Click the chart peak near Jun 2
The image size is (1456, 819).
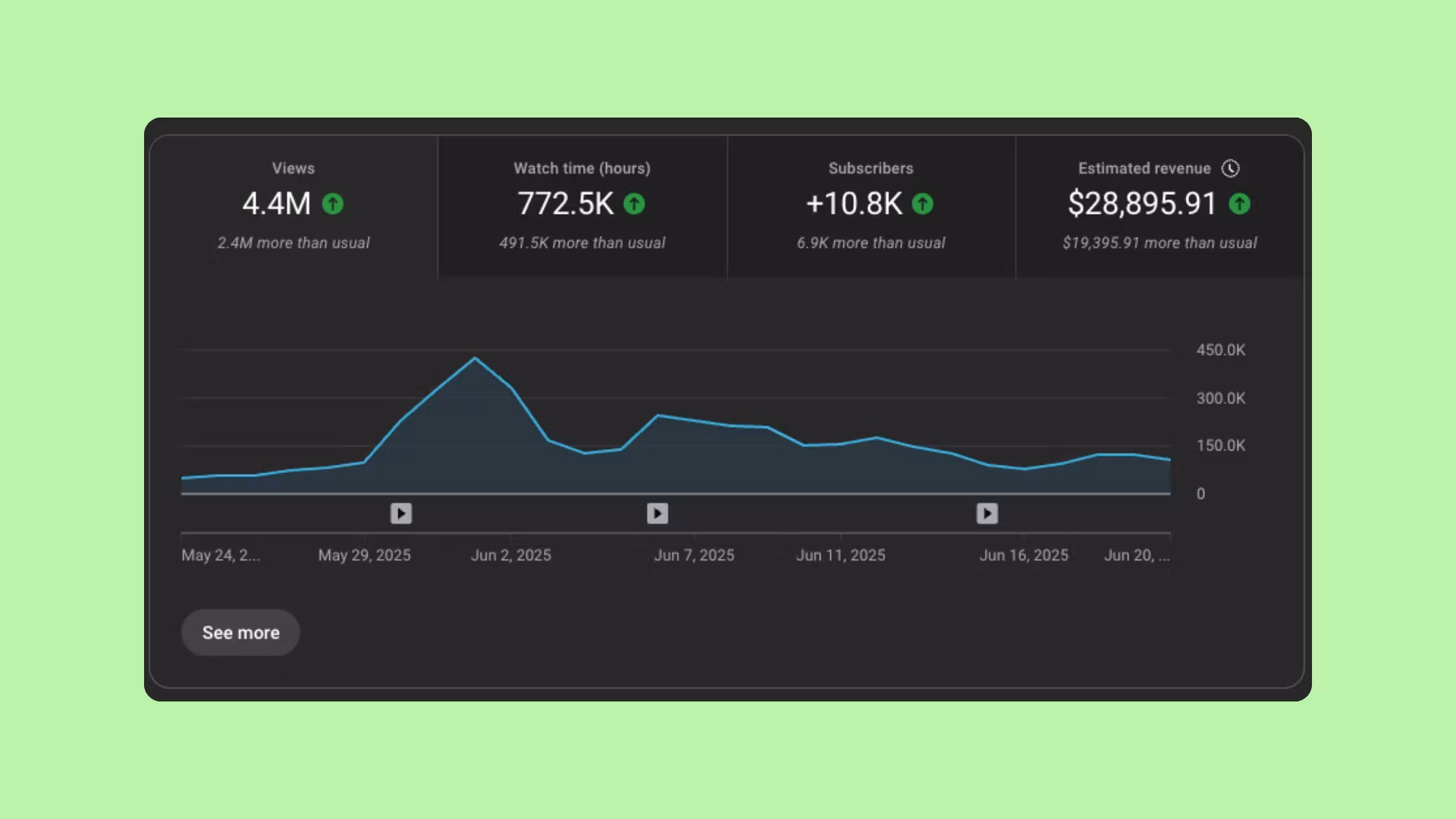[475, 358]
